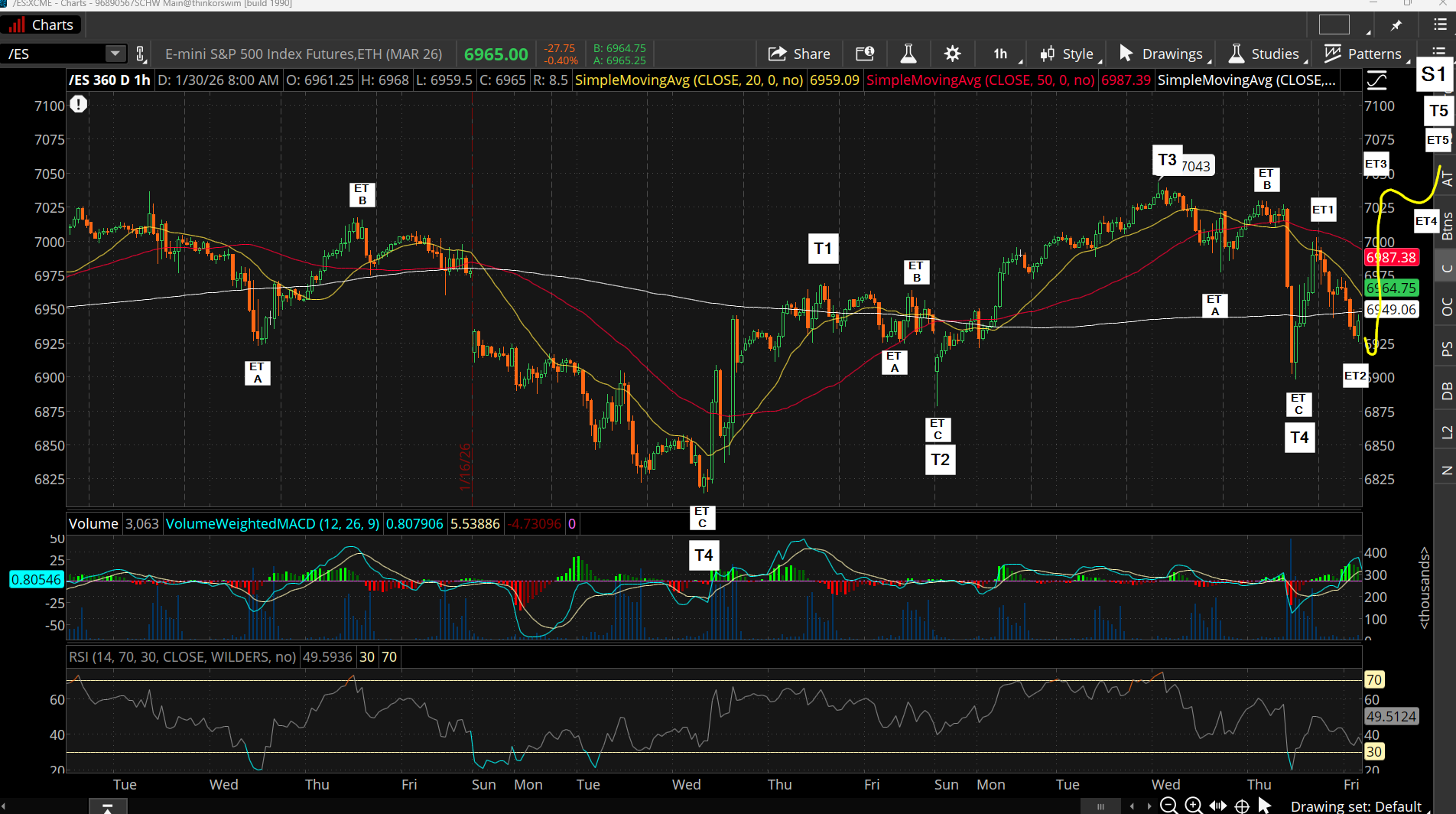Click the zoom in magnifier icon

(1193, 805)
